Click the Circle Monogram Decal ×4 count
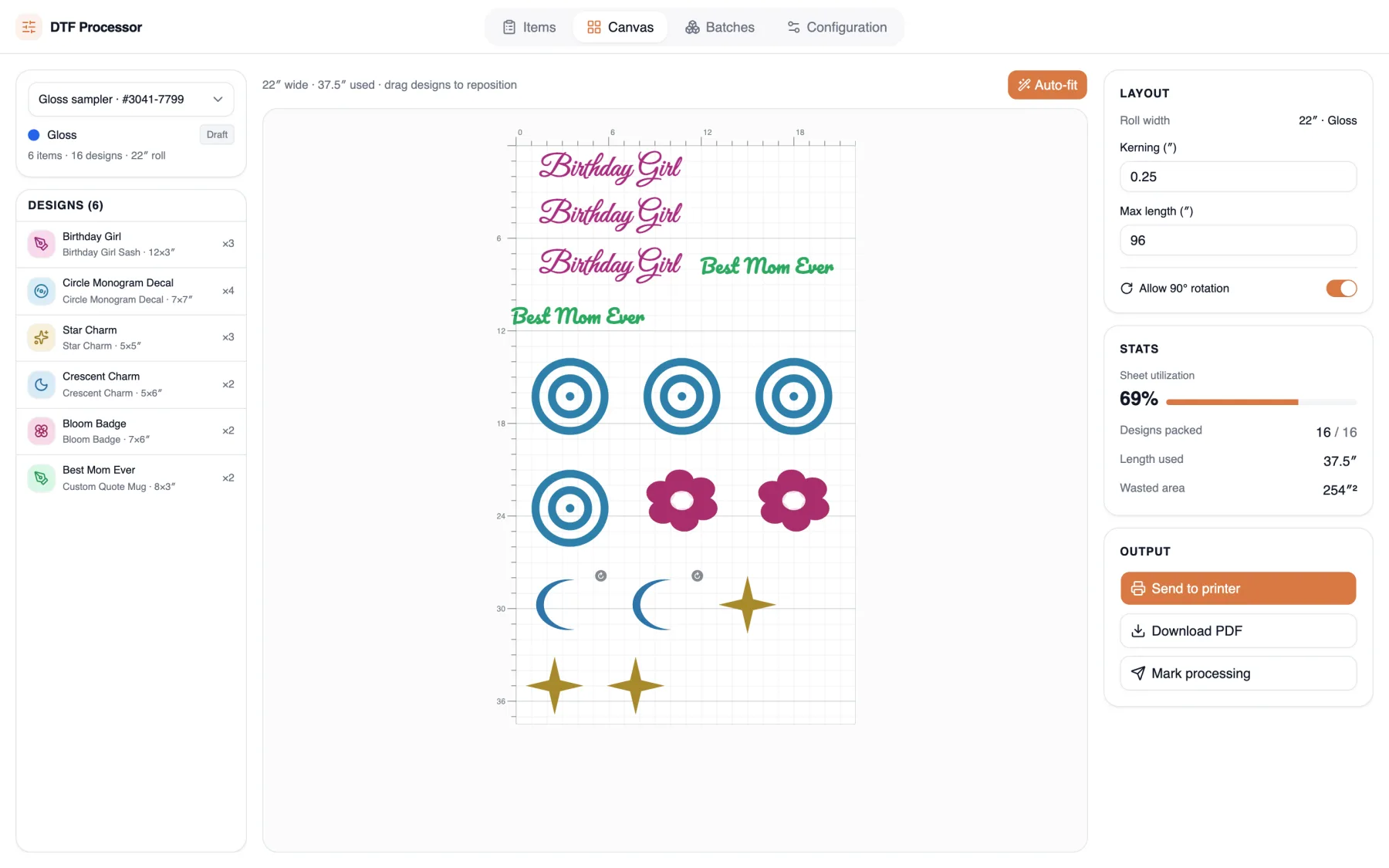The height and width of the screenshot is (868, 1389). coord(228,291)
